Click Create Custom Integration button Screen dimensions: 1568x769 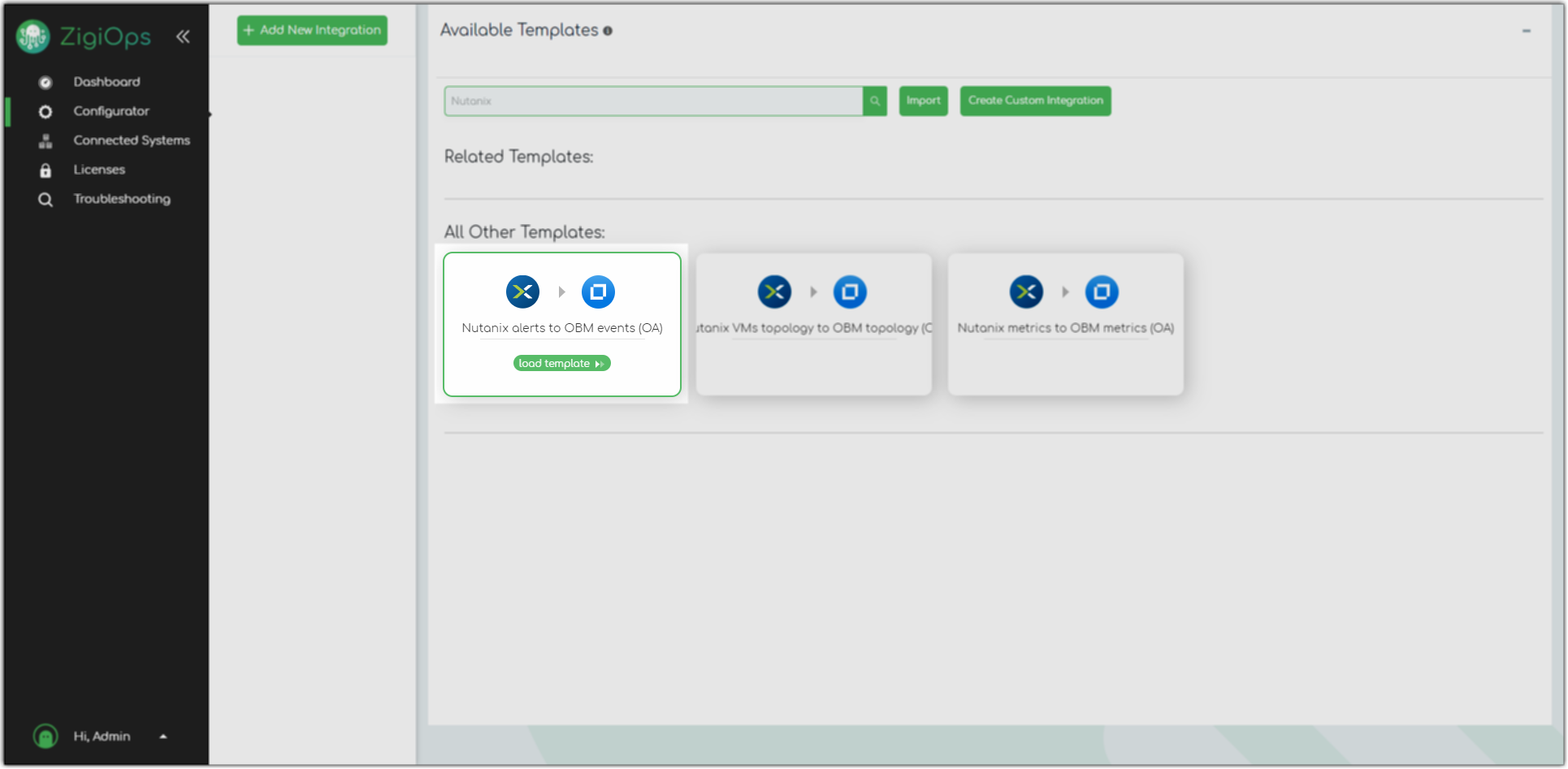point(1036,101)
